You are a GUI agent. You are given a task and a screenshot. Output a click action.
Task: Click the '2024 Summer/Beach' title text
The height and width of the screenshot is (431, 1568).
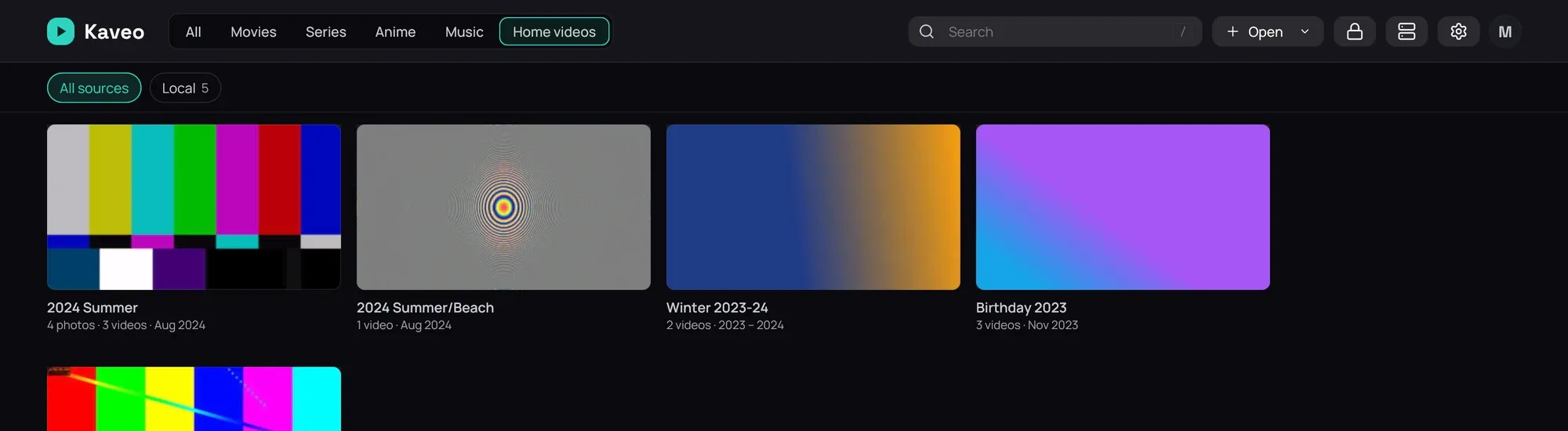coord(425,307)
